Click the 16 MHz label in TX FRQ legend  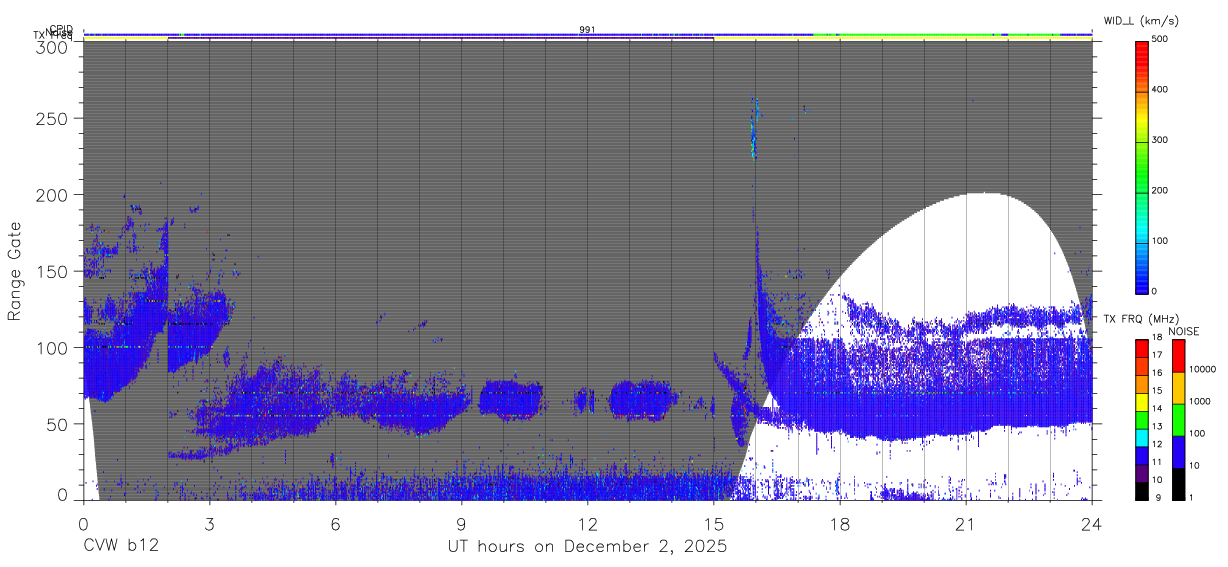[x=1159, y=373]
